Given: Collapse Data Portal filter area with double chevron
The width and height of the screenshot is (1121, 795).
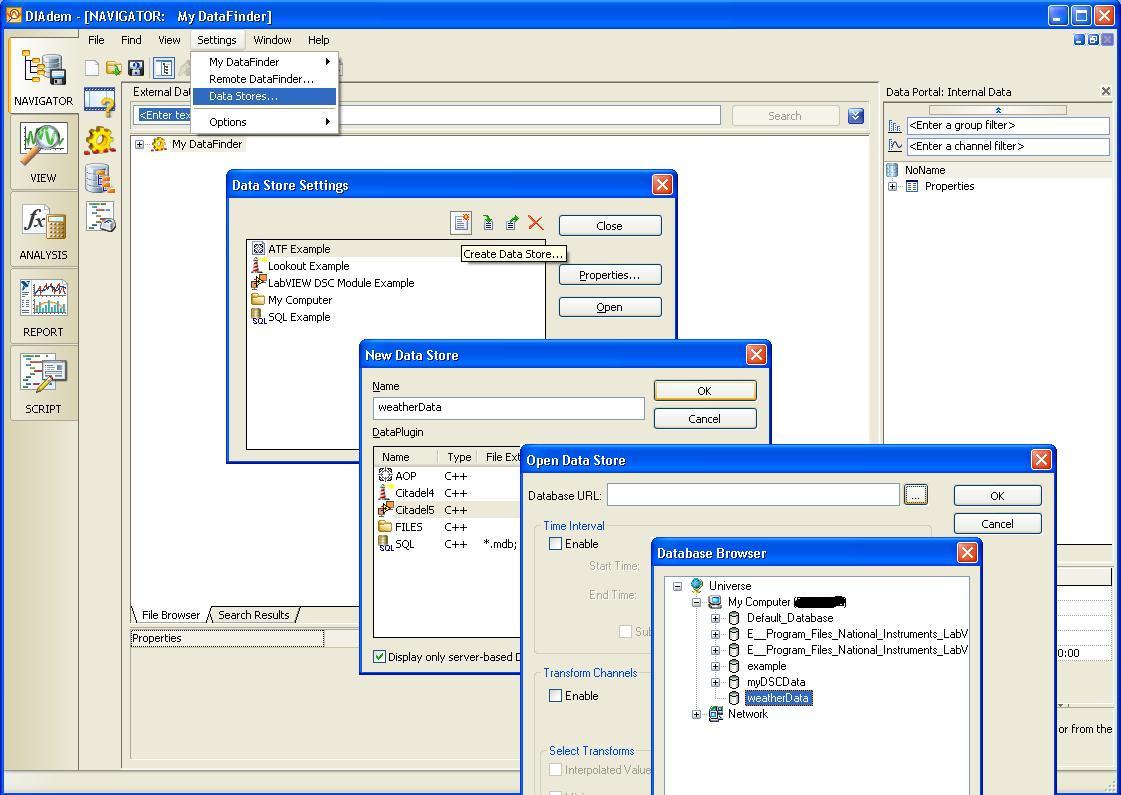Looking at the screenshot, I should click(x=998, y=110).
